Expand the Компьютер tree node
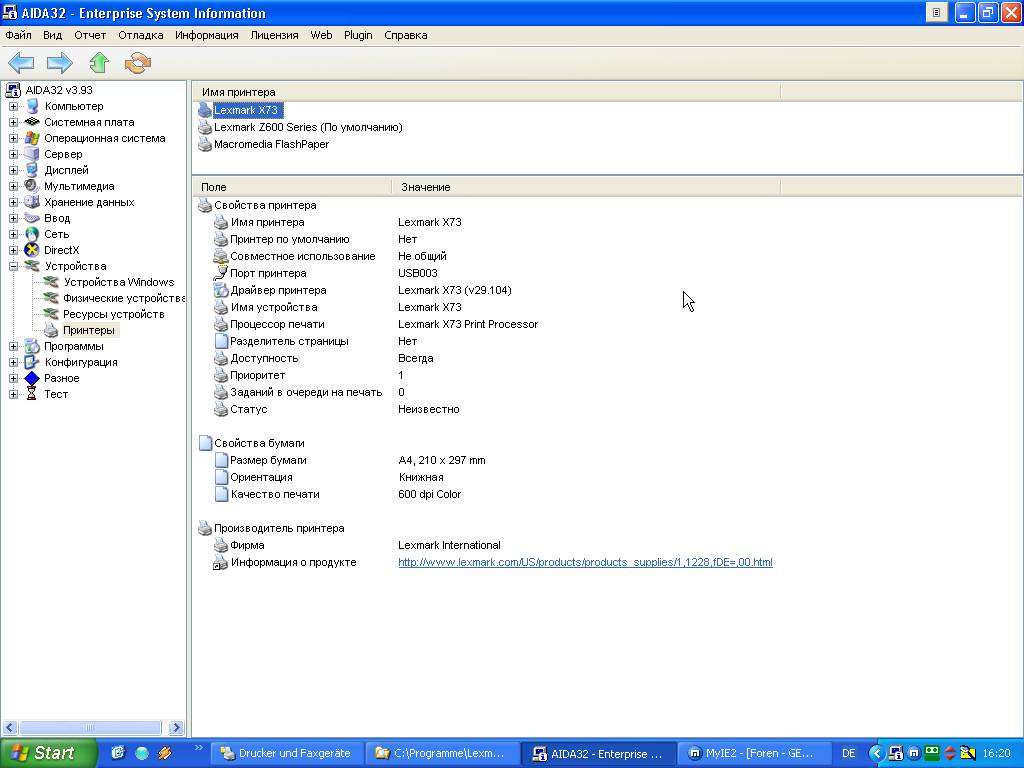 pos(13,106)
